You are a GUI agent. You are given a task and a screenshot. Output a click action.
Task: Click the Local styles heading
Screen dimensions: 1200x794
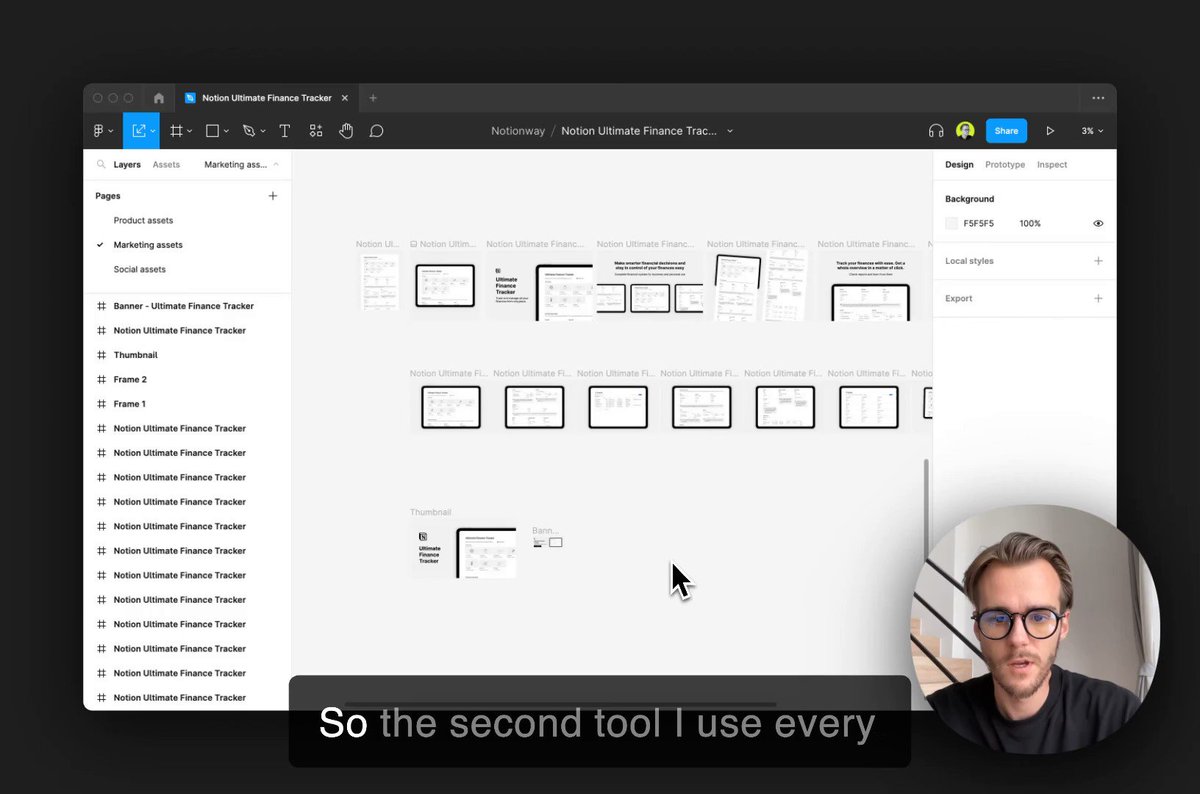(969, 261)
